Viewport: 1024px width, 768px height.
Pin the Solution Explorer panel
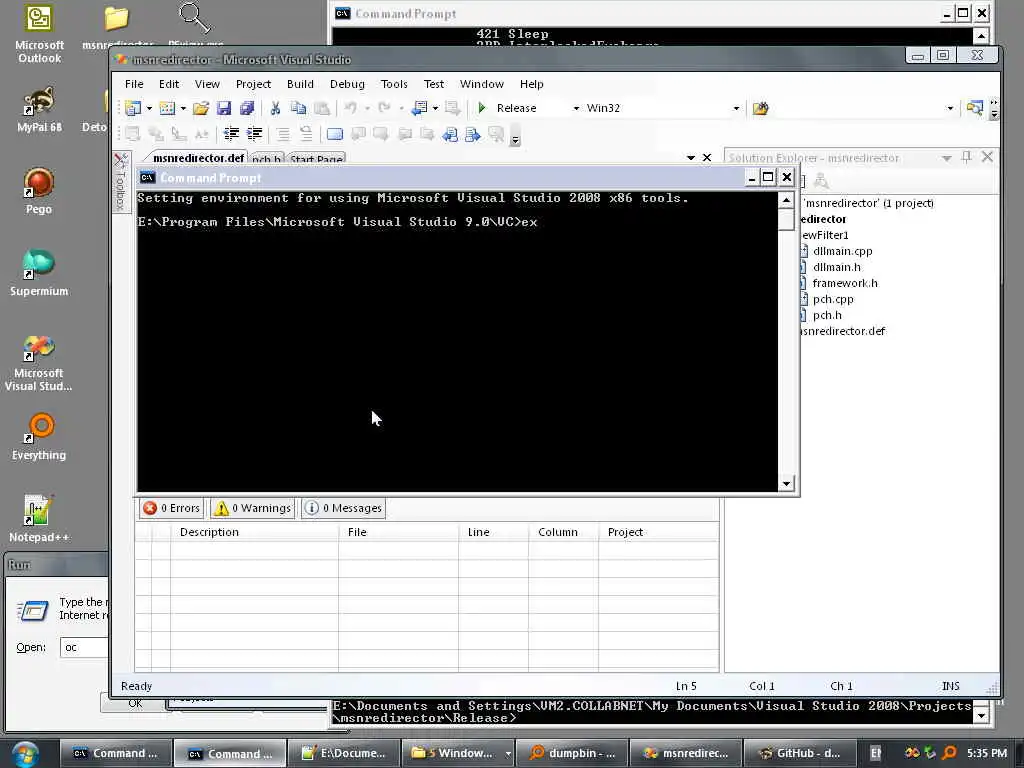pos(967,157)
